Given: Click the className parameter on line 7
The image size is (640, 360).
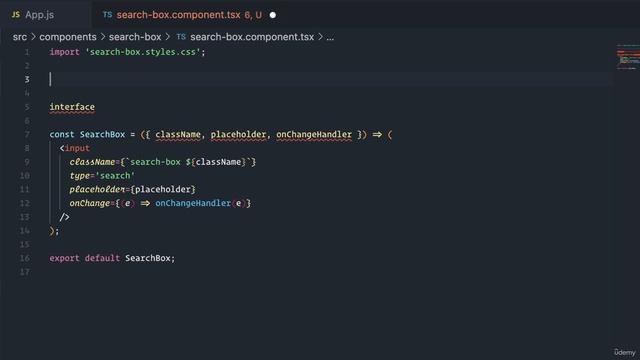Looking at the screenshot, I should pyautogui.click(x=178, y=135).
